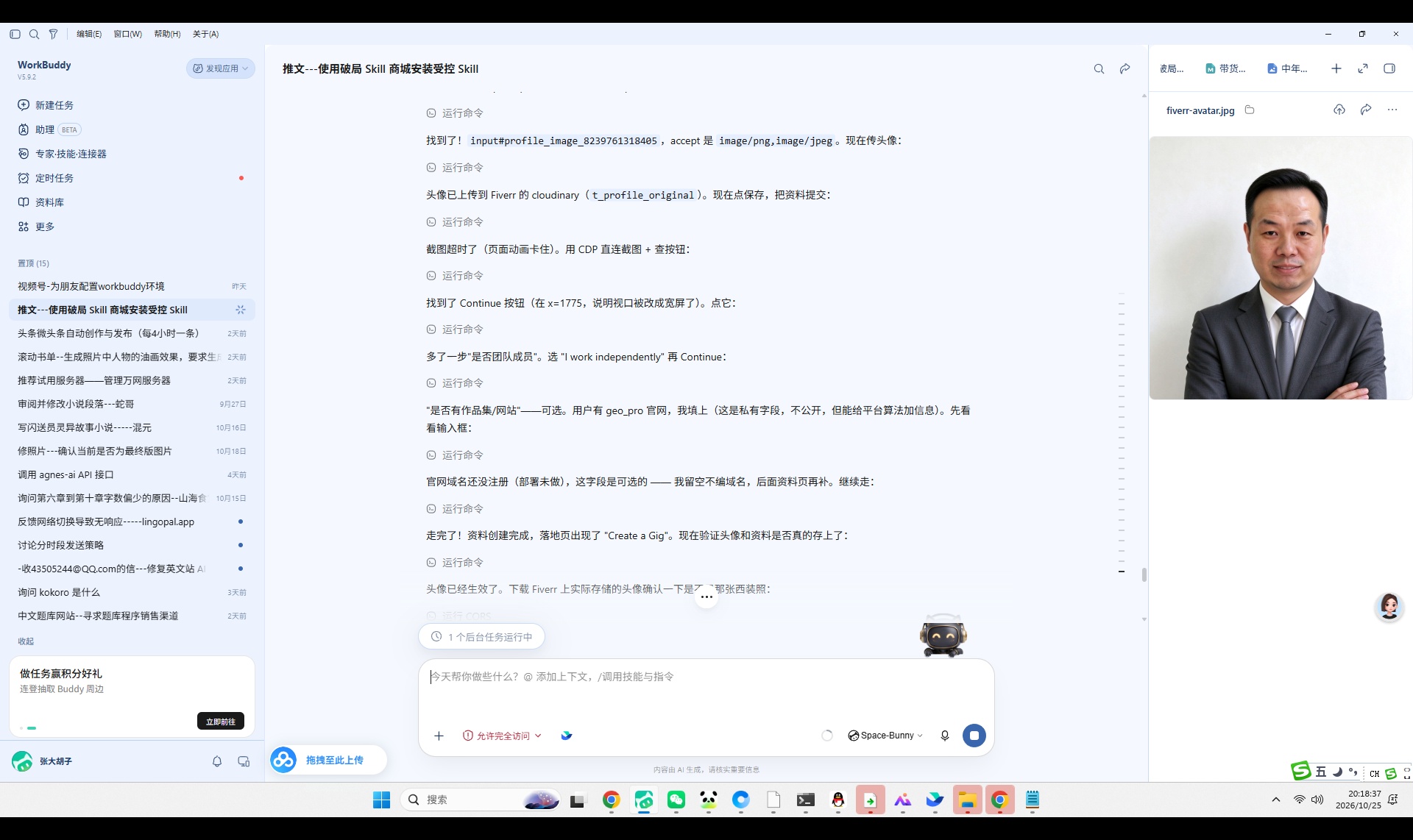Toggle the right side panel layout icon
This screenshot has height=840, width=1413.
[1389, 68]
